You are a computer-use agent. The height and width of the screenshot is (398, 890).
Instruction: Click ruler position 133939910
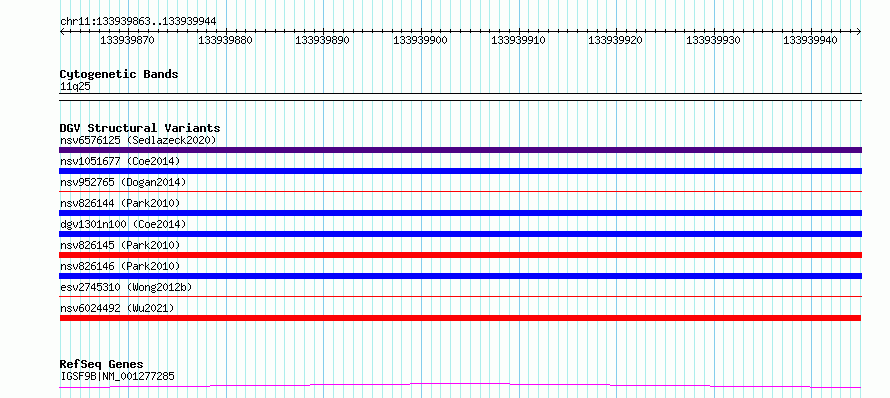(x=518, y=40)
